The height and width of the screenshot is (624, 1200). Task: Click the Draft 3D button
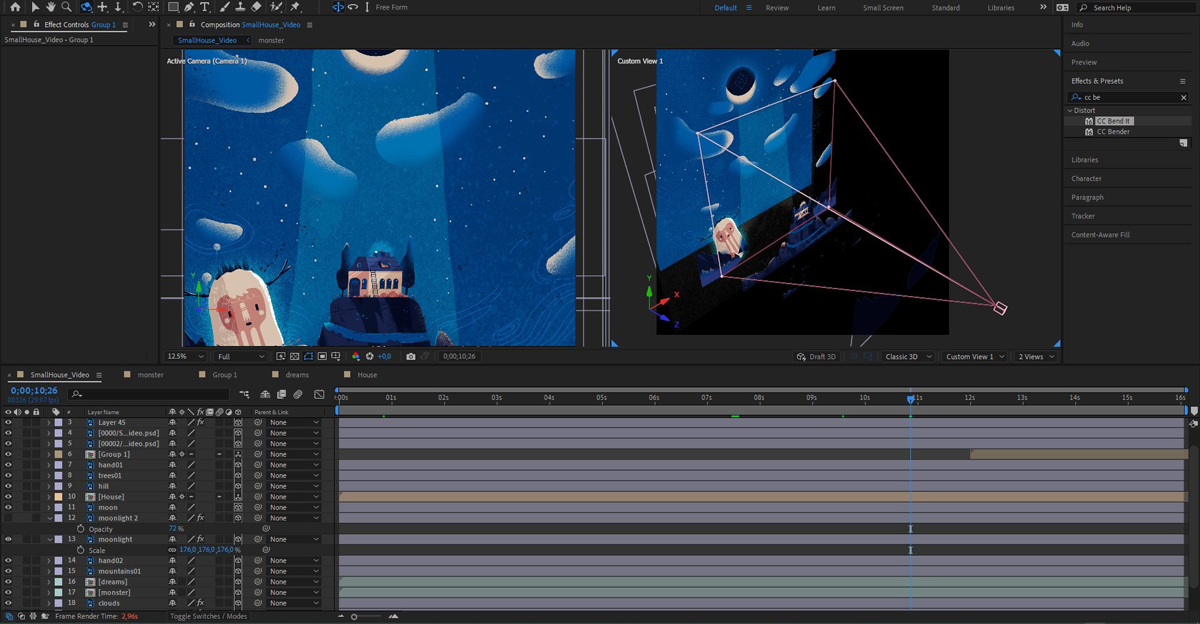pyautogui.click(x=815, y=356)
